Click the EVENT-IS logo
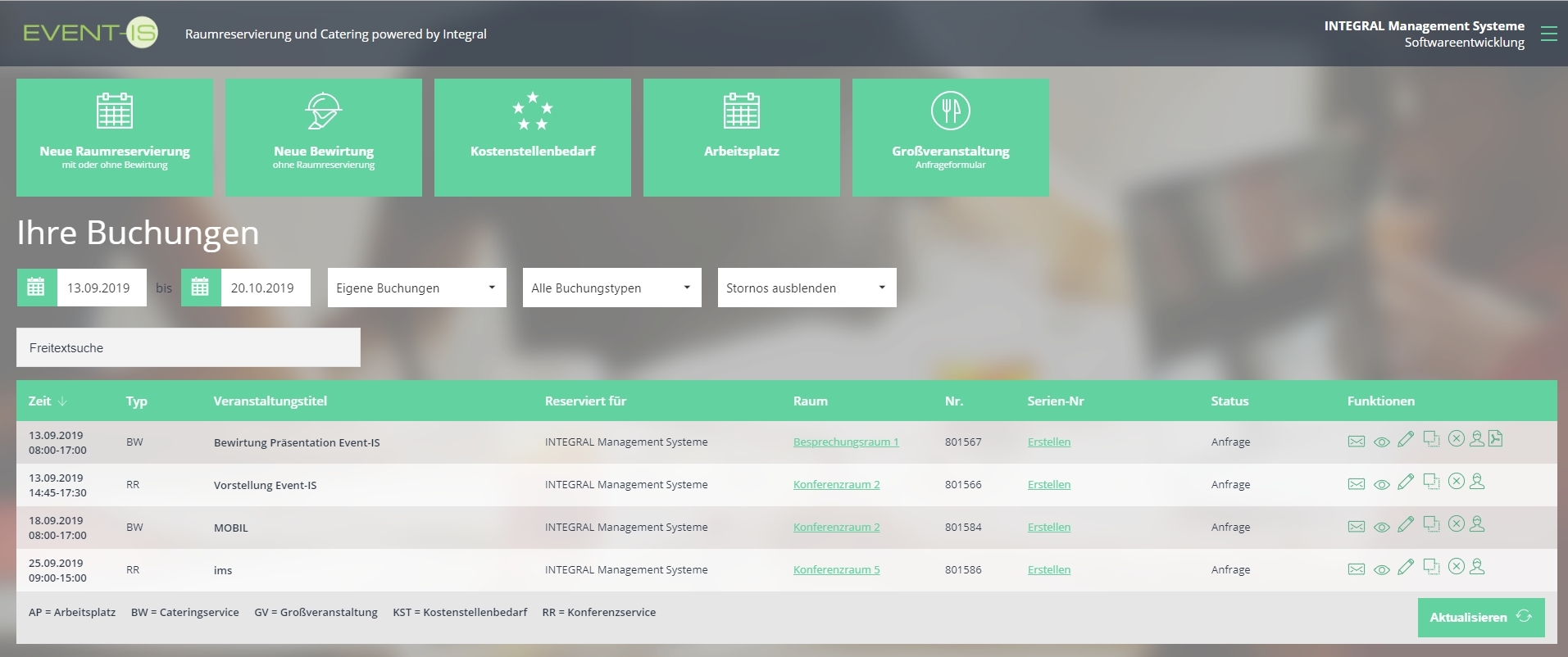The width and height of the screenshot is (1568, 657). [90, 34]
